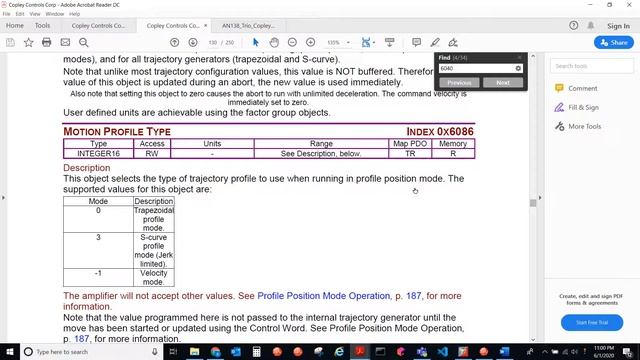Zoom in with the plus icon
This screenshot has width=640, height=360.
pyautogui.click(x=311, y=42)
